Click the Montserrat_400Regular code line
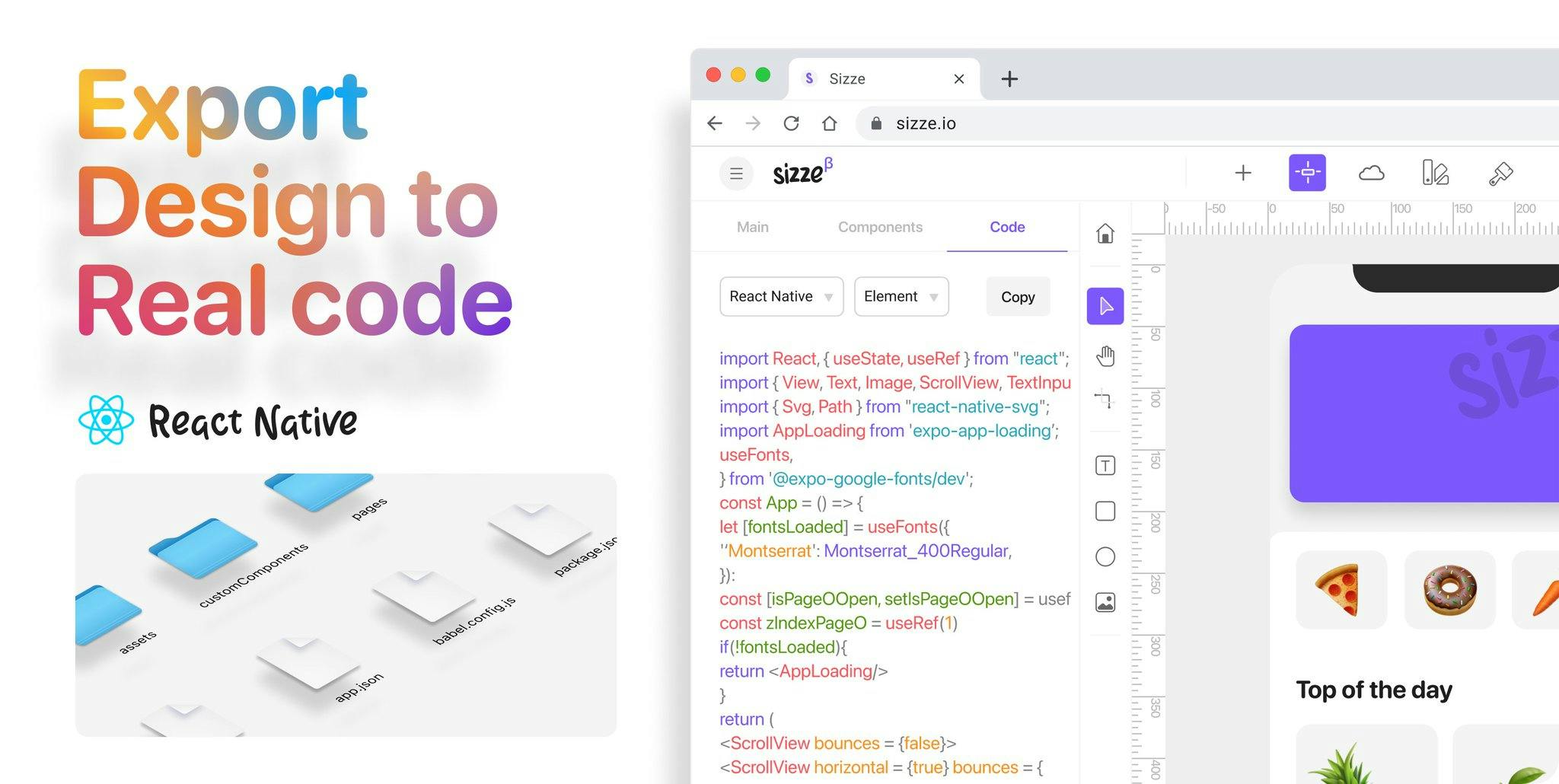 (x=866, y=551)
